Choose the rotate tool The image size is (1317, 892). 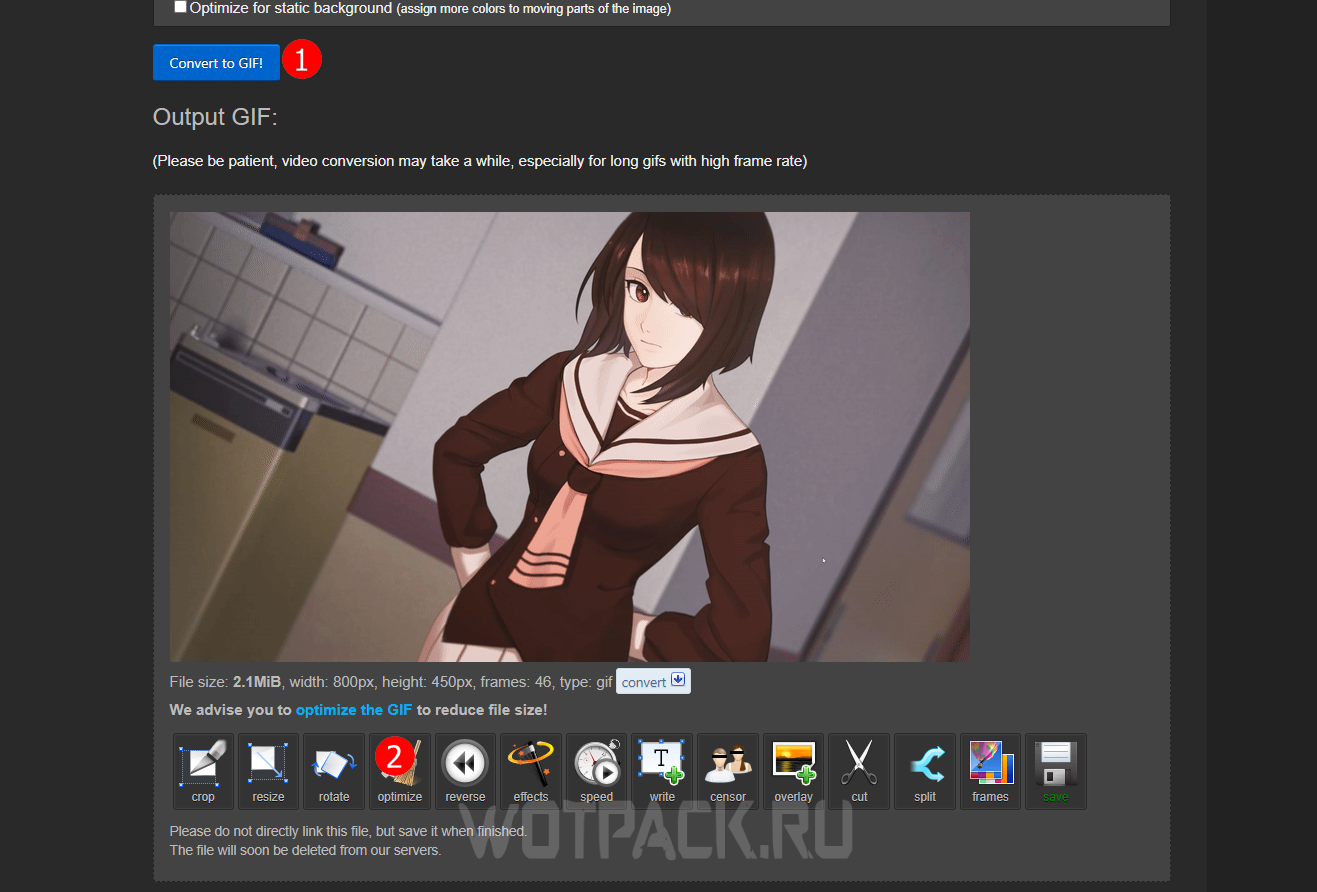tap(334, 770)
